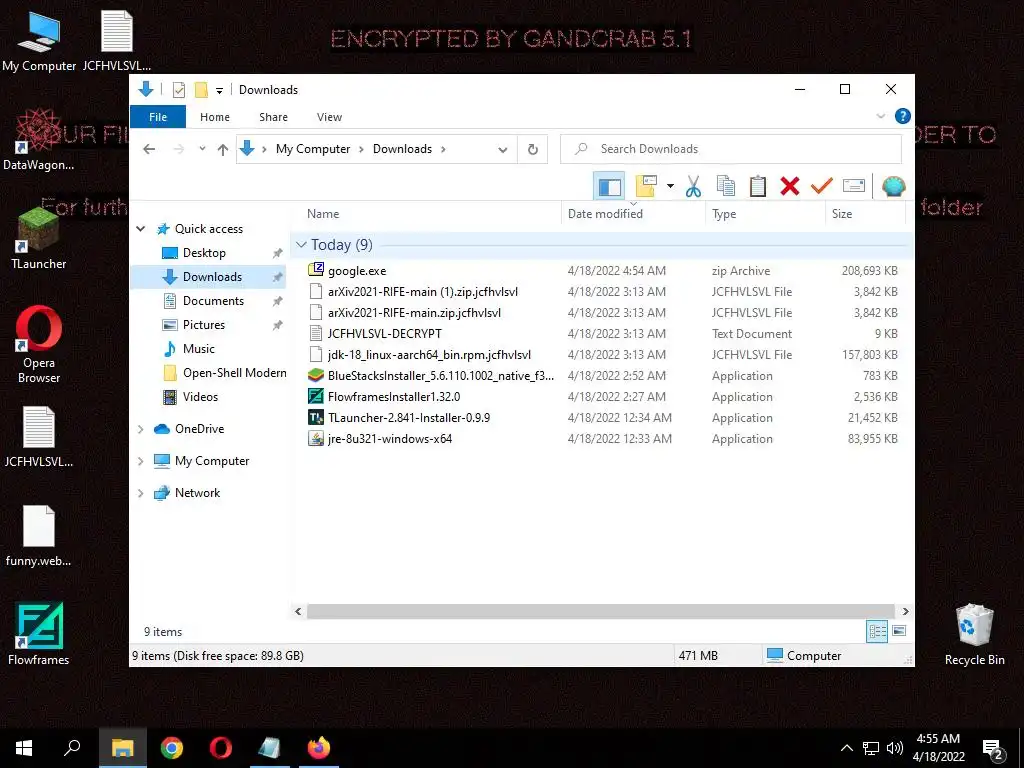This screenshot has height=768, width=1024.
Task: Click the envelope Email icon in toolbar
Action: pyautogui.click(x=854, y=187)
